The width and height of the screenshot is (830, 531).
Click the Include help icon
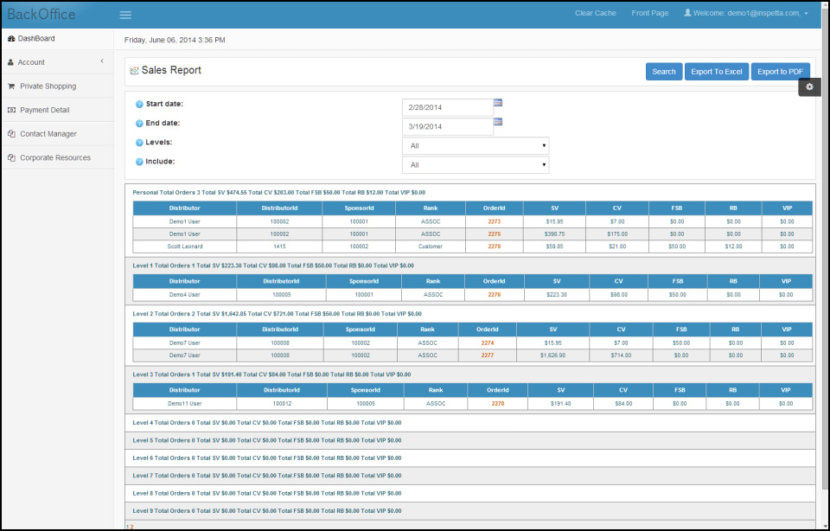click(139, 161)
